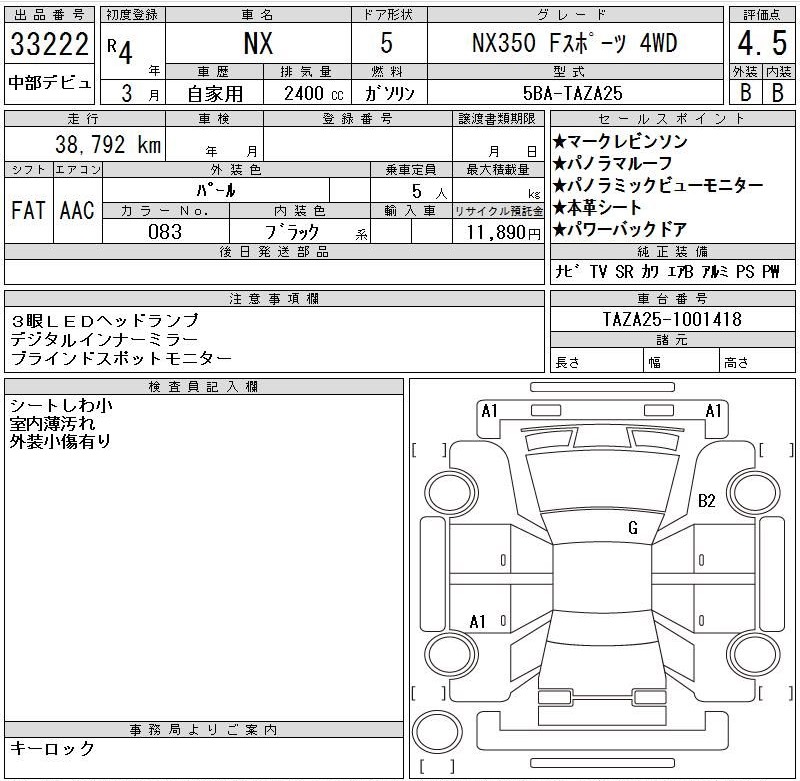The height and width of the screenshot is (781, 800).
Task: Click the G mark on the windshield
Action: pyautogui.click(x=632, y=528)
